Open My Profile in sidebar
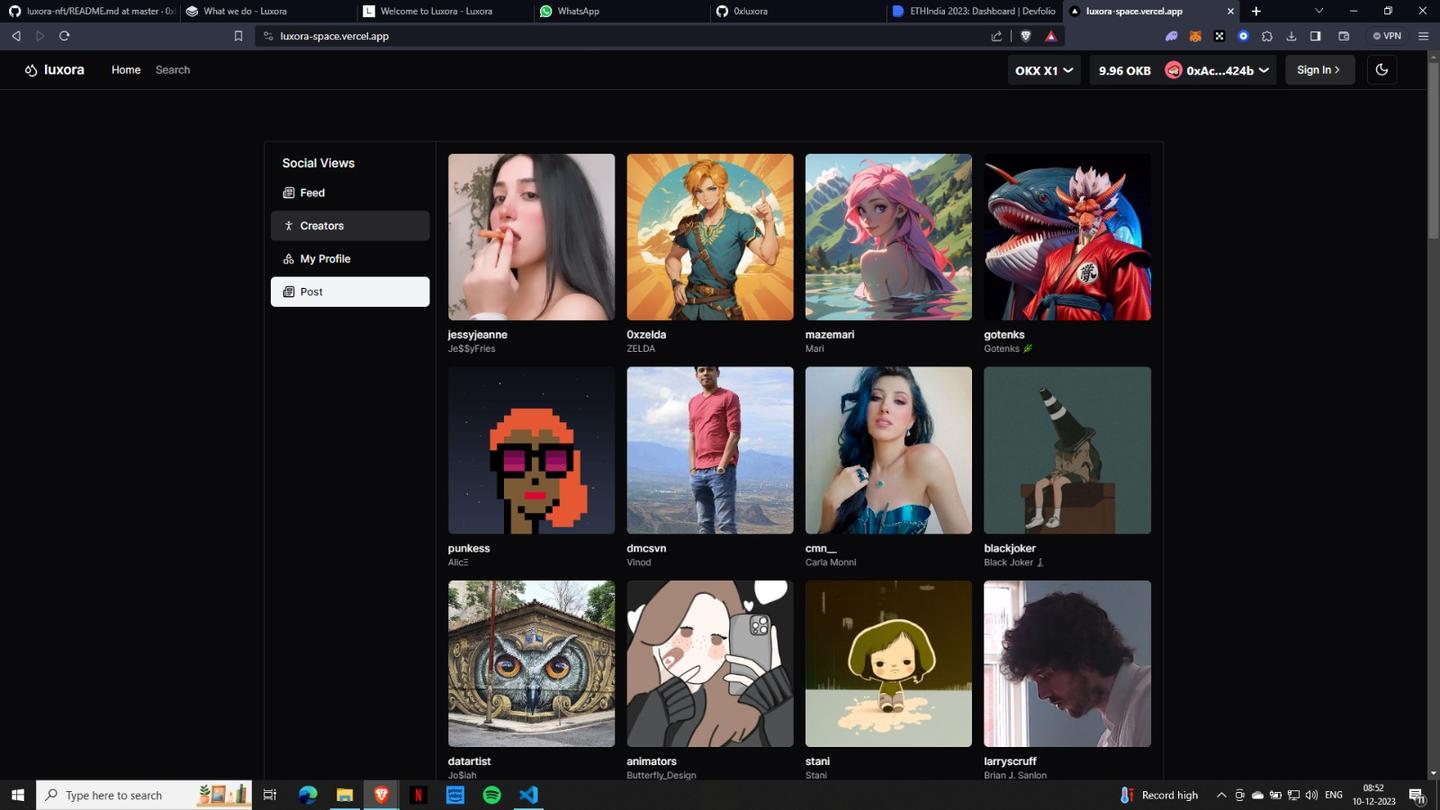The width and height of the screenshot is (1440, 810). coord(350,259)
